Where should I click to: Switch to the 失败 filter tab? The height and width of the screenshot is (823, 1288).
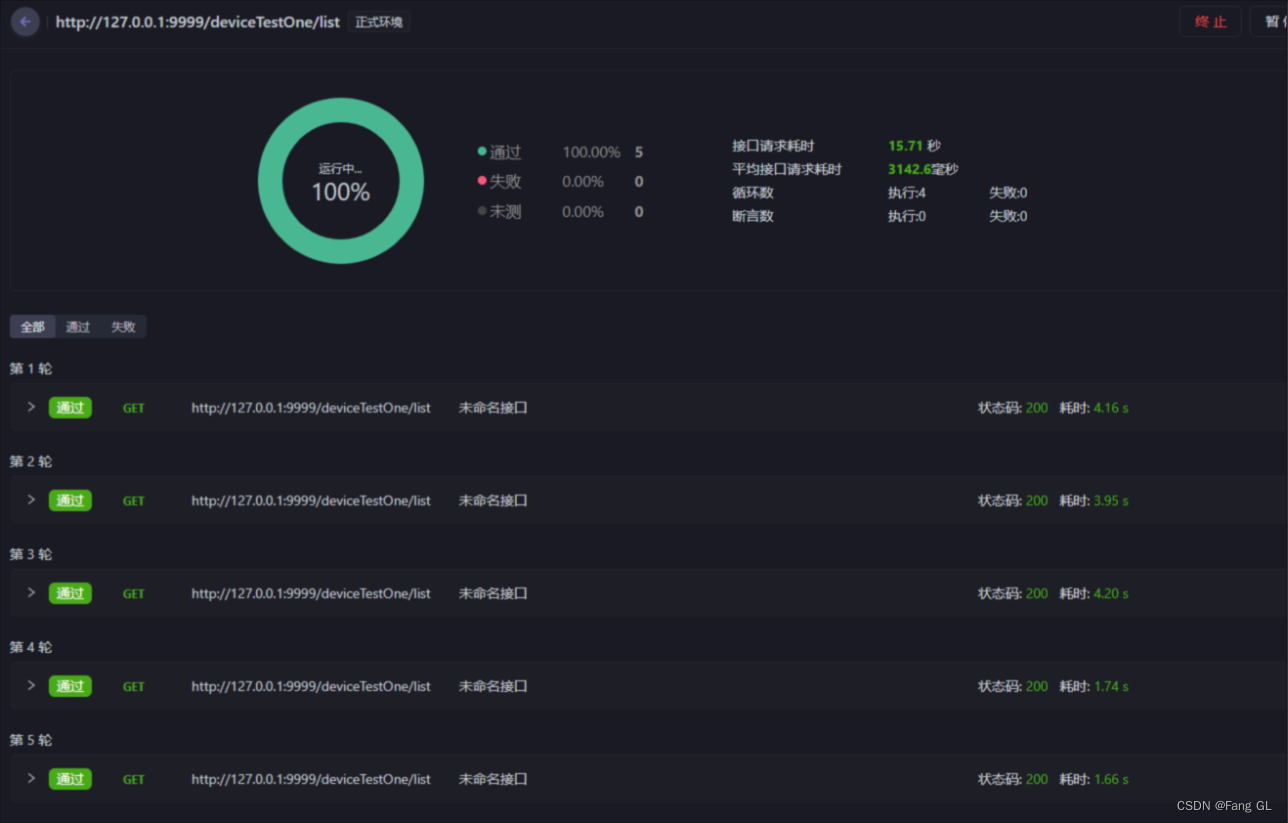(x=123, y=327)
